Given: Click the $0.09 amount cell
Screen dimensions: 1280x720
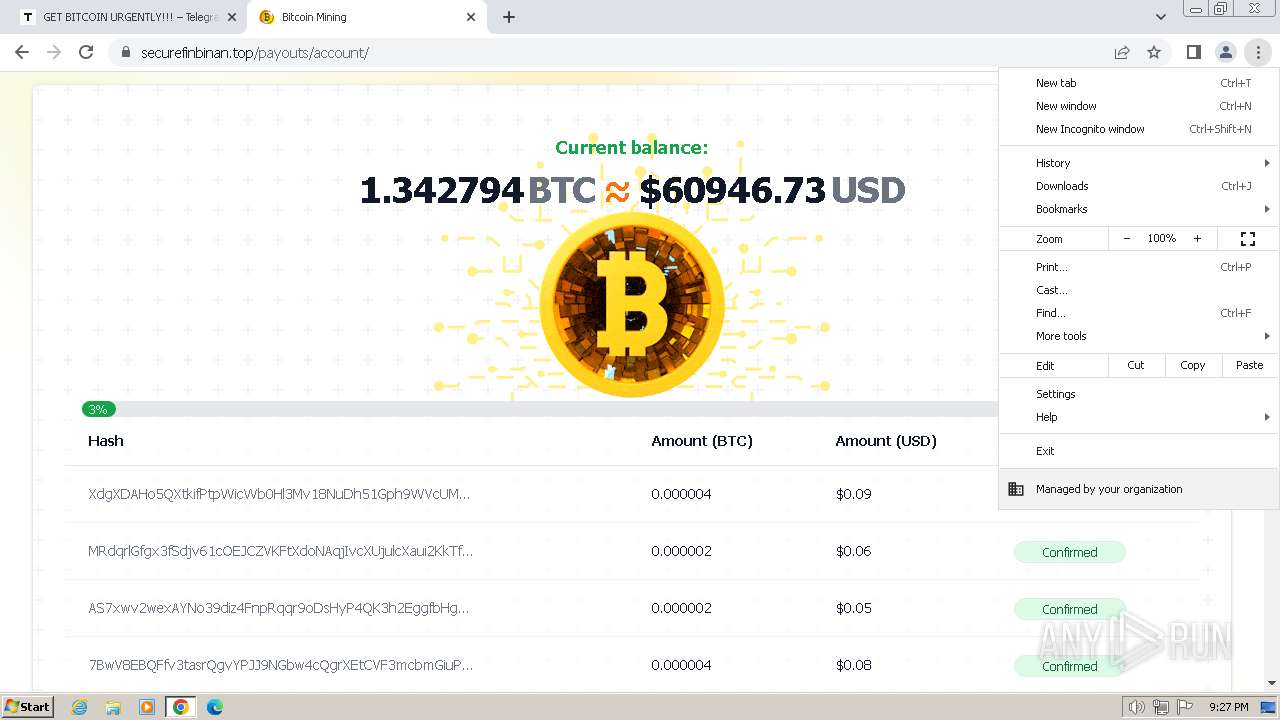Looking at the screenshot, I should 854,494.
